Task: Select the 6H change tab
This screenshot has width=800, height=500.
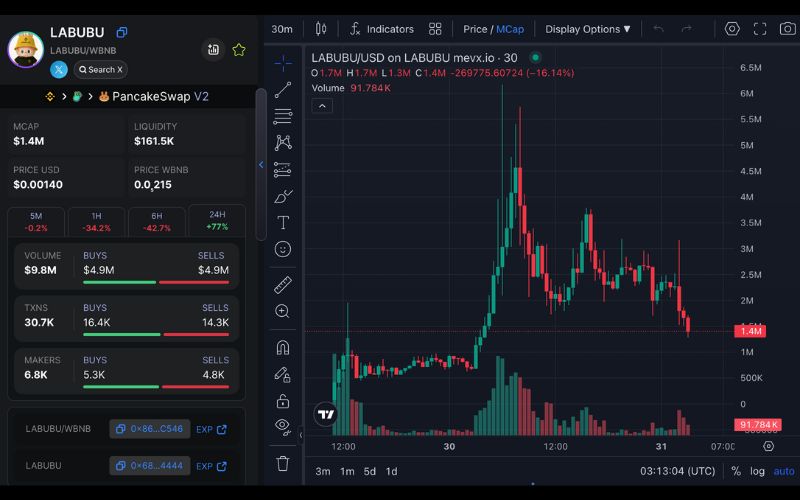Action: tap(157, 221)
